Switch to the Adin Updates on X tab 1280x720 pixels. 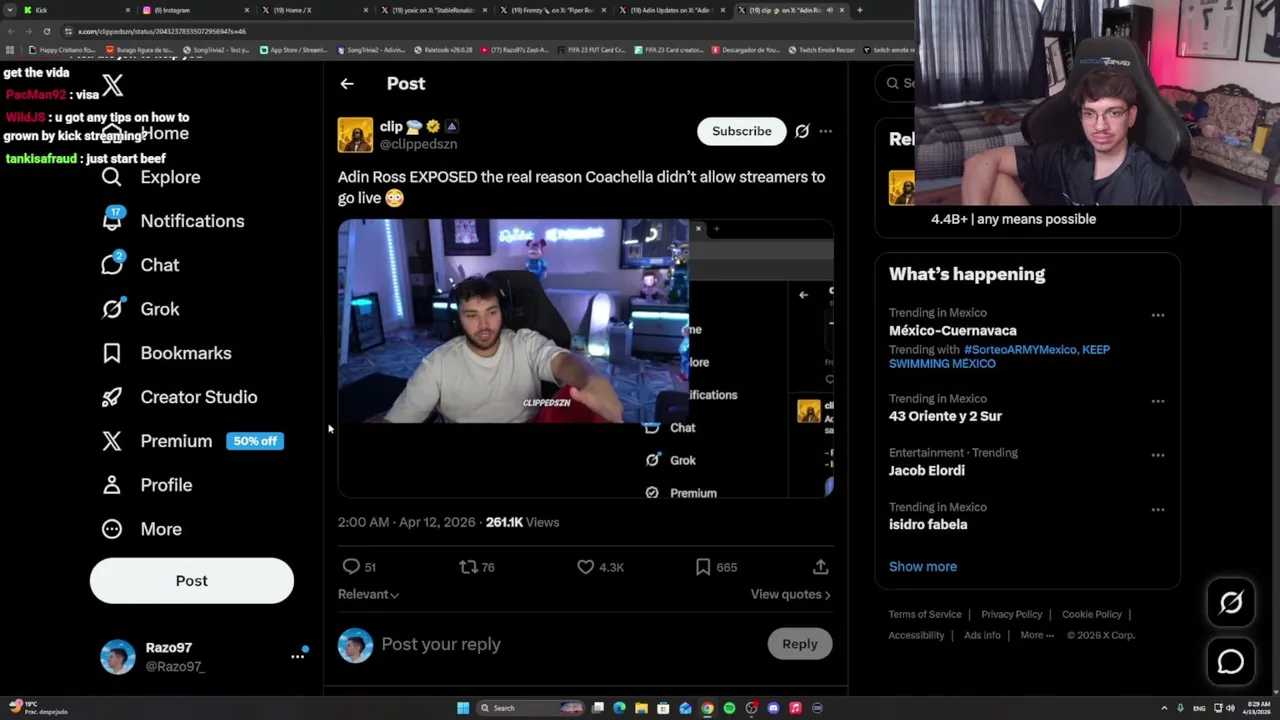pos(670,10)
